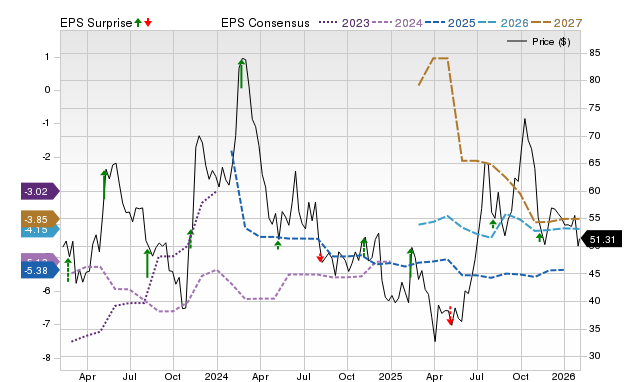Click the -6 label on the EPS axis
This screenshot has height=382, width=640.
pyautogui.click(x=46, y=291)
